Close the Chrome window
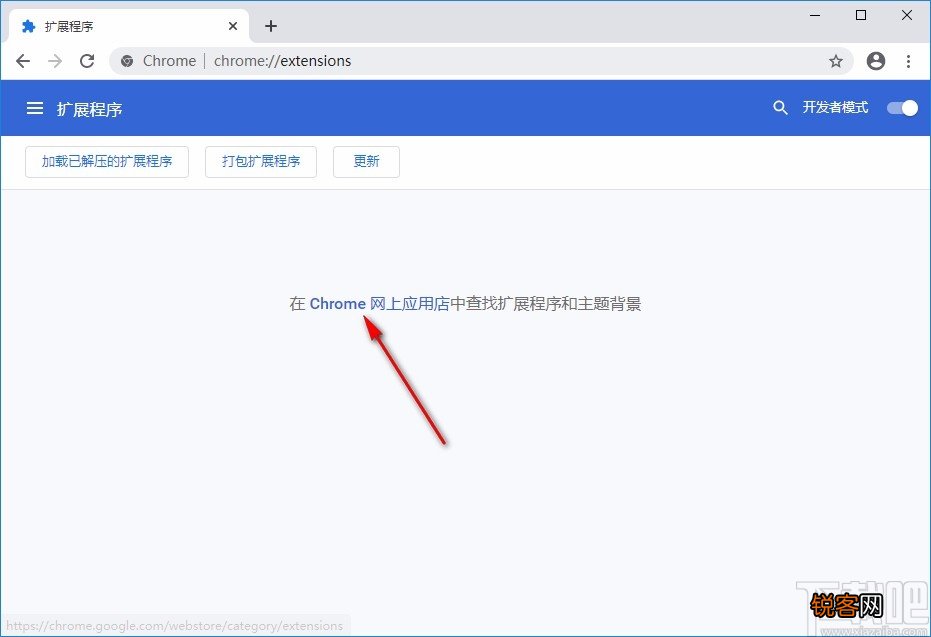This screenshot has height=637, width=931. coord(907,15)
